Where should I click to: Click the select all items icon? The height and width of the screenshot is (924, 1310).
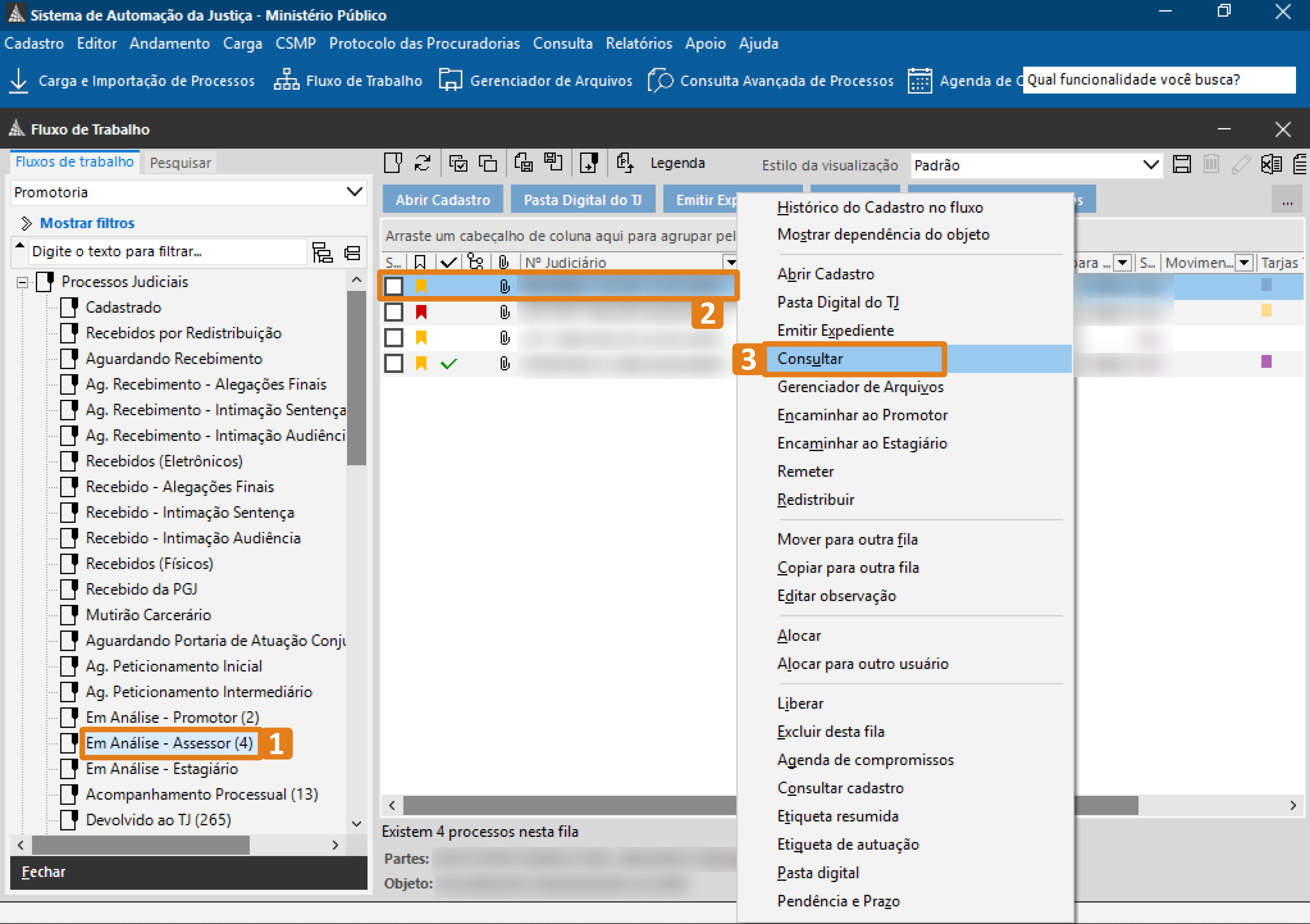tap(458, 163)
